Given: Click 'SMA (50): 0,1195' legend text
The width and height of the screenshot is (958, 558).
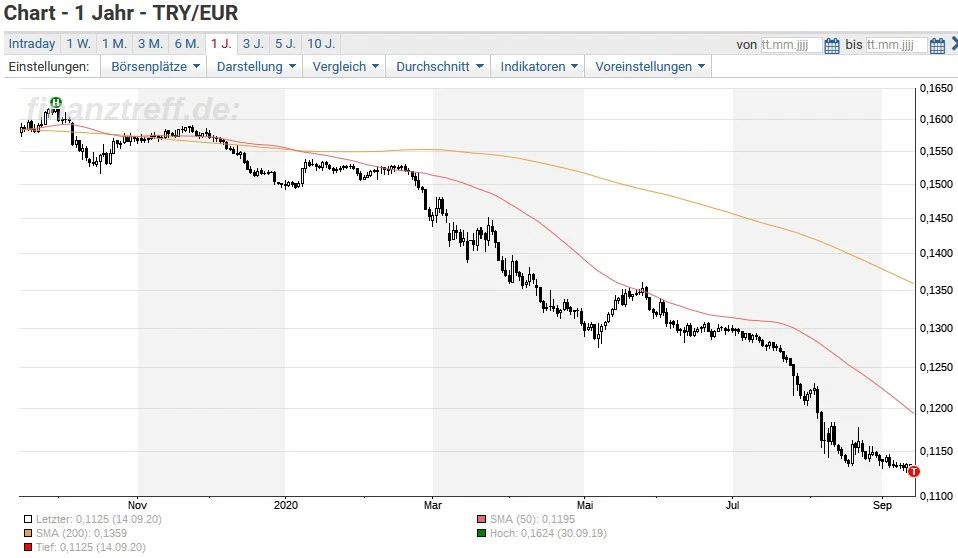Looking at the screenshot, I should [x=532, y=519].
